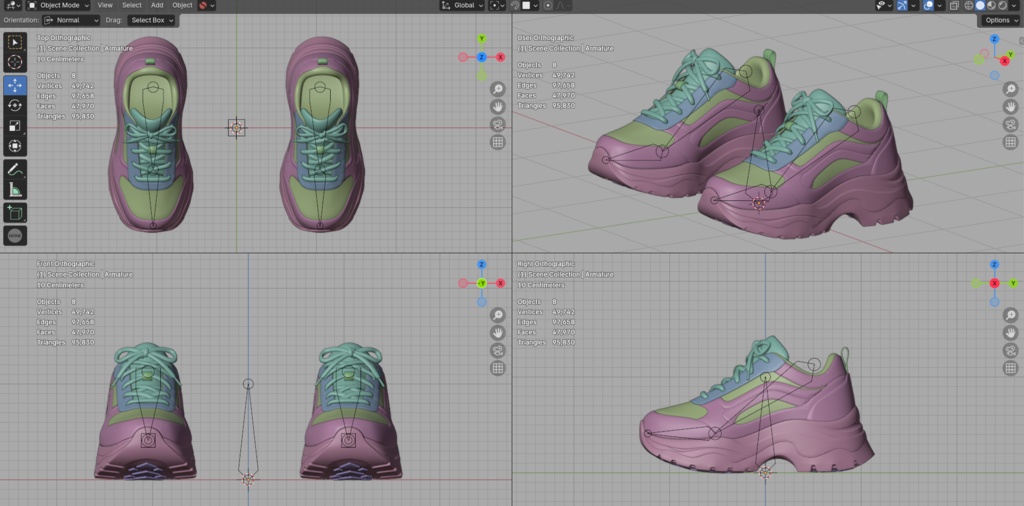This screenshot has width=1024, height=506.
Task: Switch to Solid viewport shading
Action: (980, 5)
